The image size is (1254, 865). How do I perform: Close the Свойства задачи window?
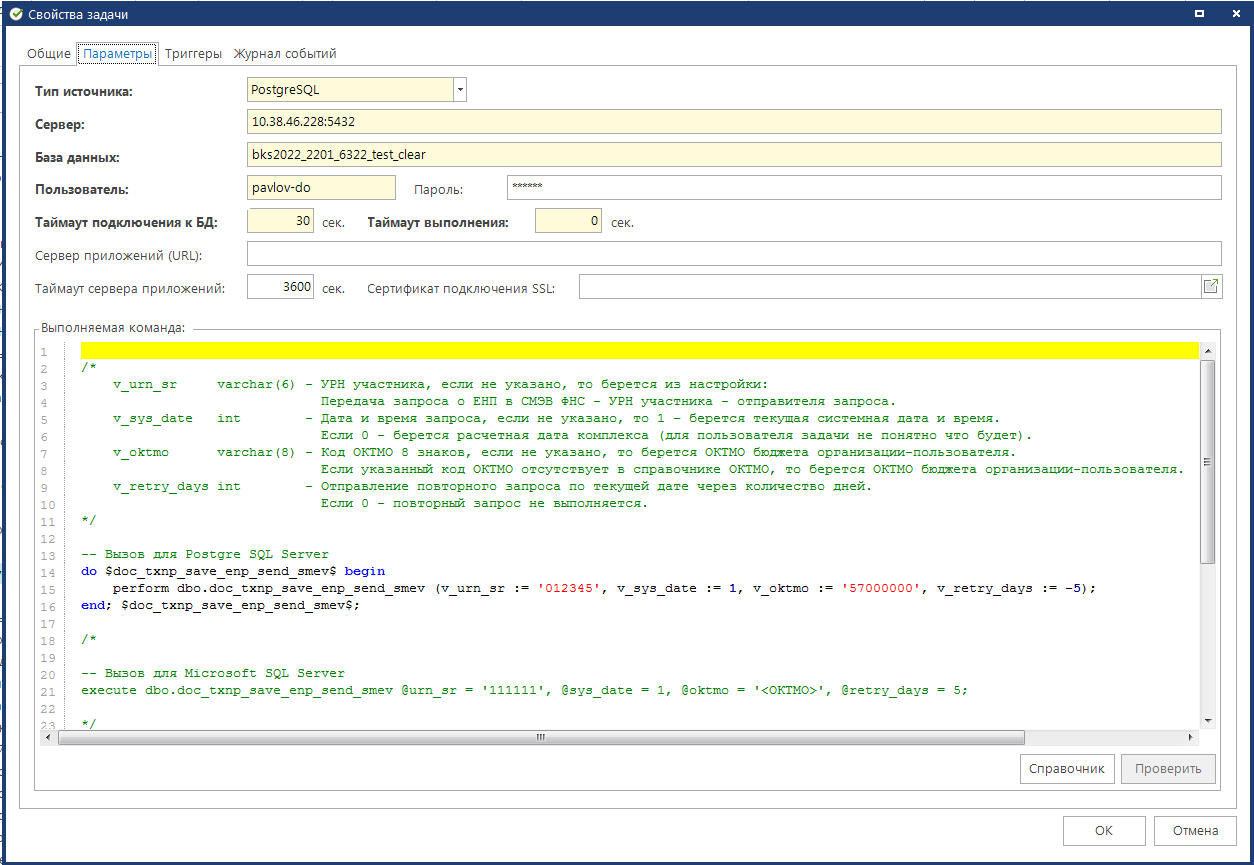[1234, 14]
